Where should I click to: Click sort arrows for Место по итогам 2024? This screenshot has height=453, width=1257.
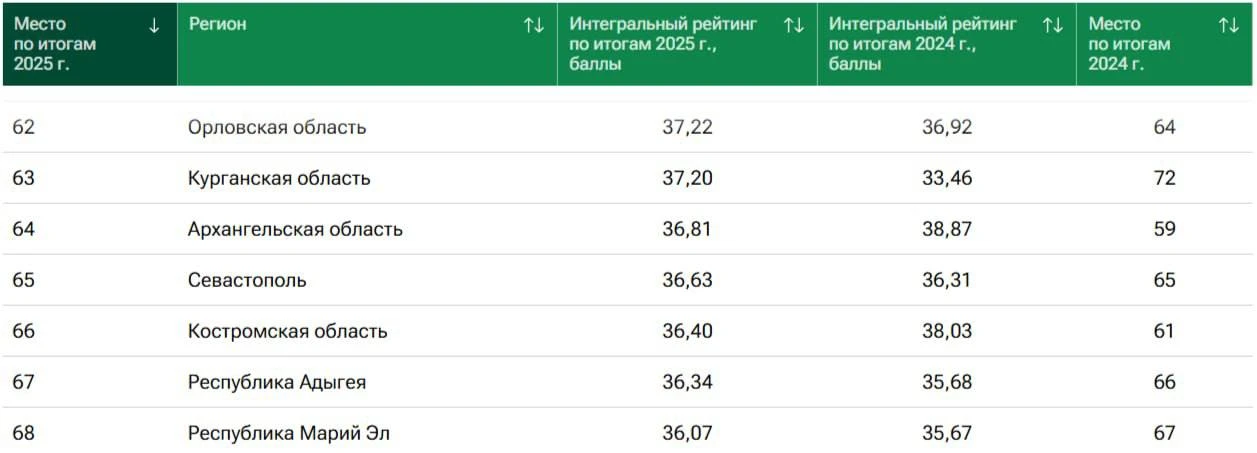(x=1229, y=26)
